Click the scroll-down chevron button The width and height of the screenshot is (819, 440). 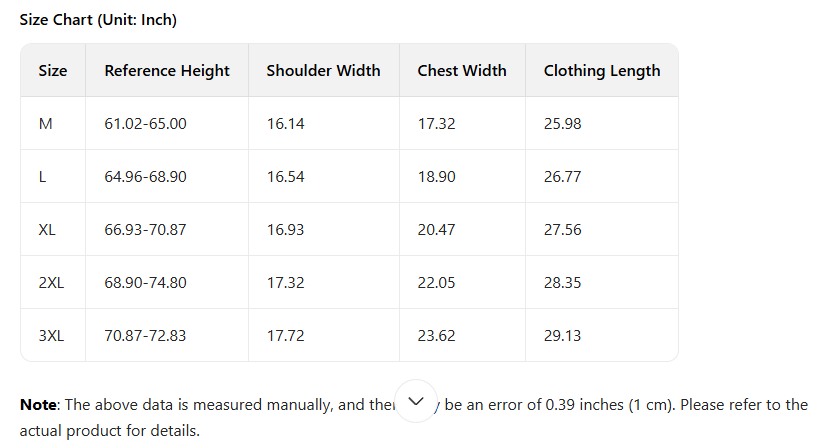coord(416,401)
